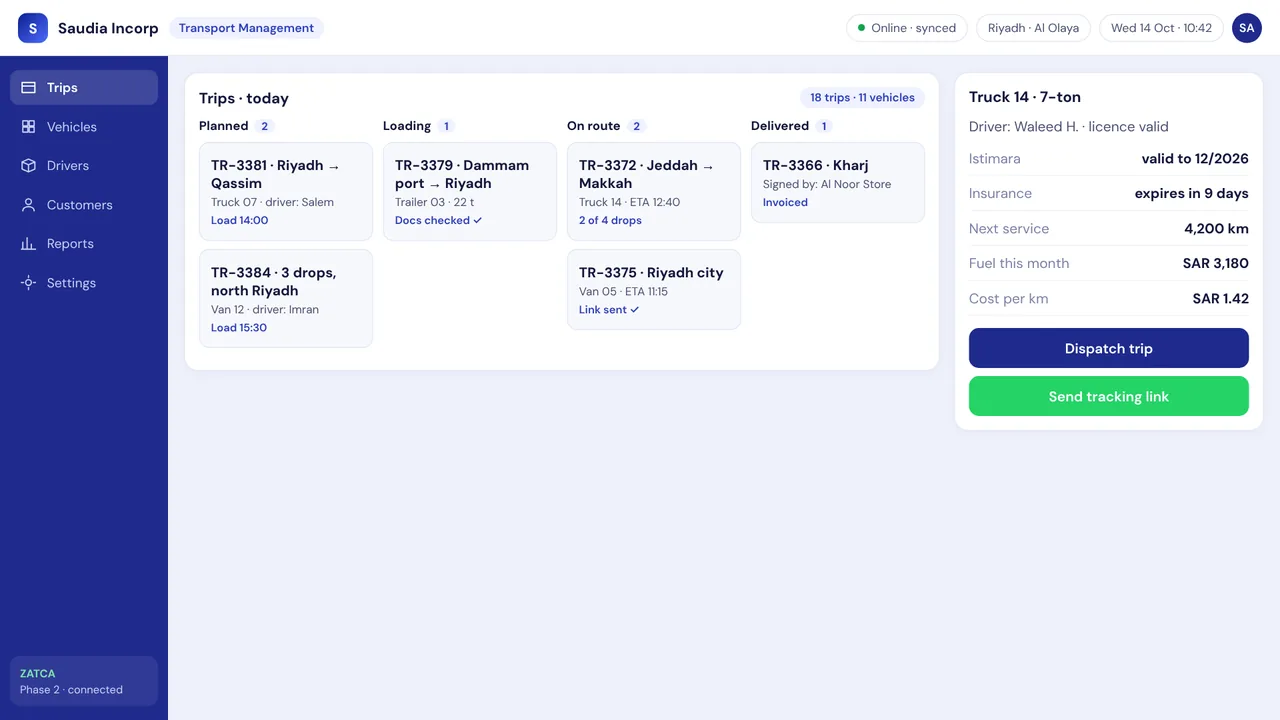
Task: Click the Loading count badge 1
Action: tap(447, 126)
